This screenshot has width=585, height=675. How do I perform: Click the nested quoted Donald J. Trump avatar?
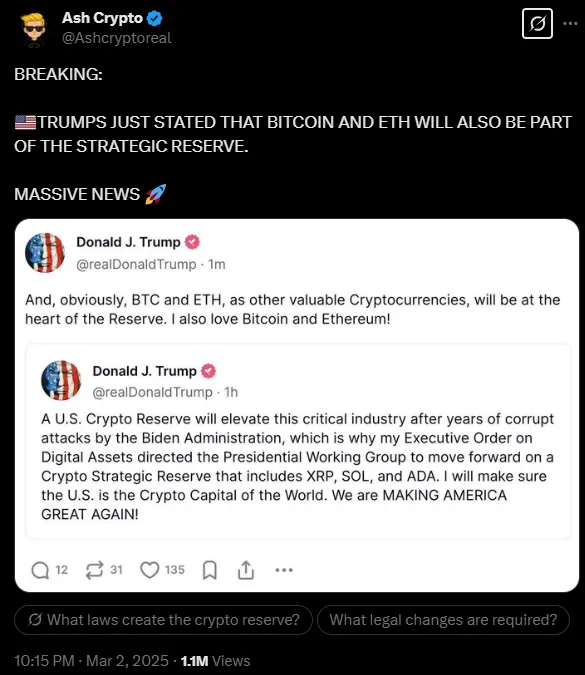[61, 380]
